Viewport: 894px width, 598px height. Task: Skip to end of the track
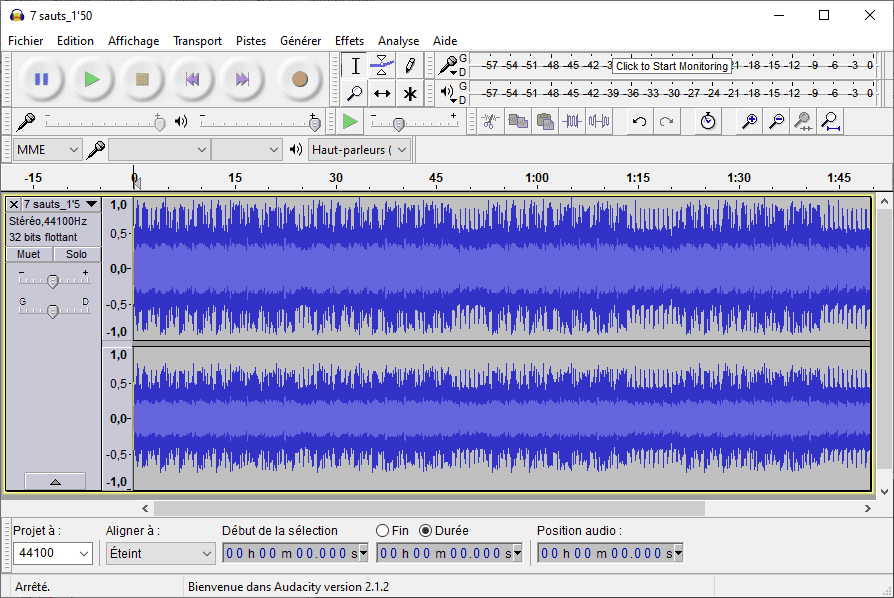click(x=242, y=79)
